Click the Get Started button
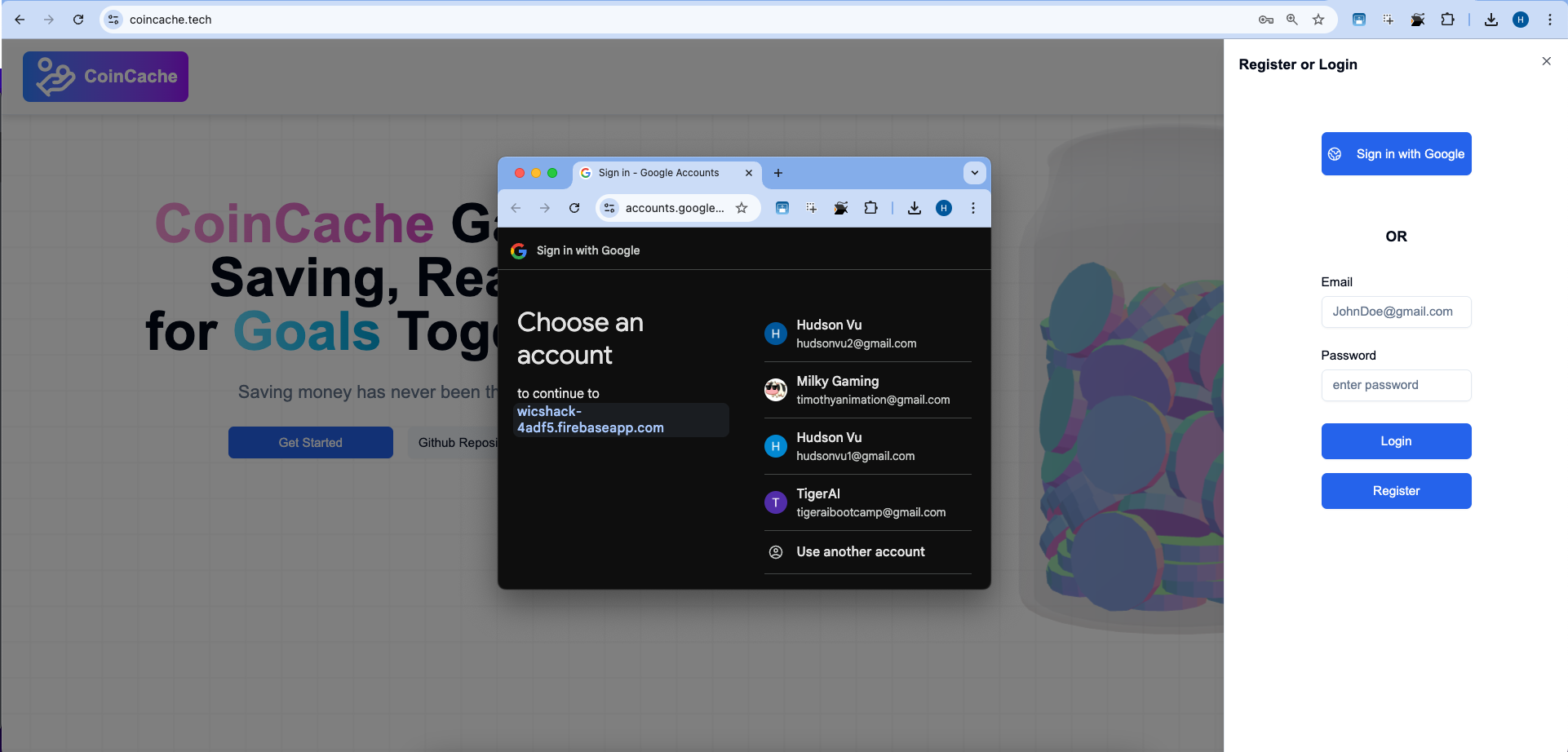The height and width of the screenshot is (752, 1568). pos(311,443)
